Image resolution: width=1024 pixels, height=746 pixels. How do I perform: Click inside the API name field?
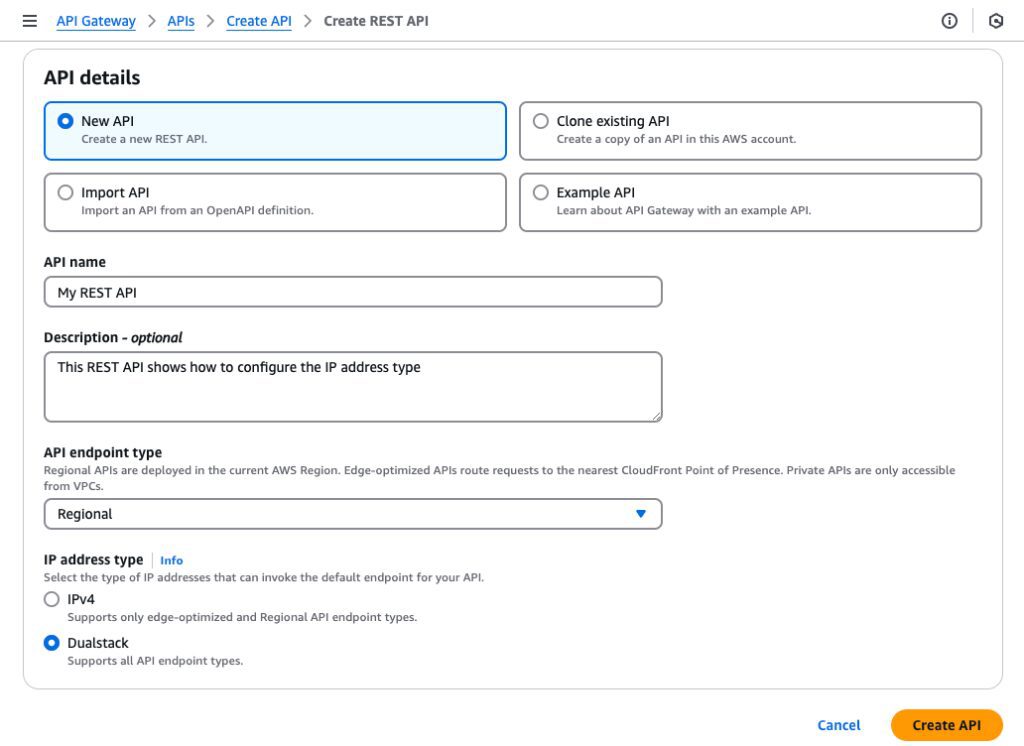[x=352, y=291]
